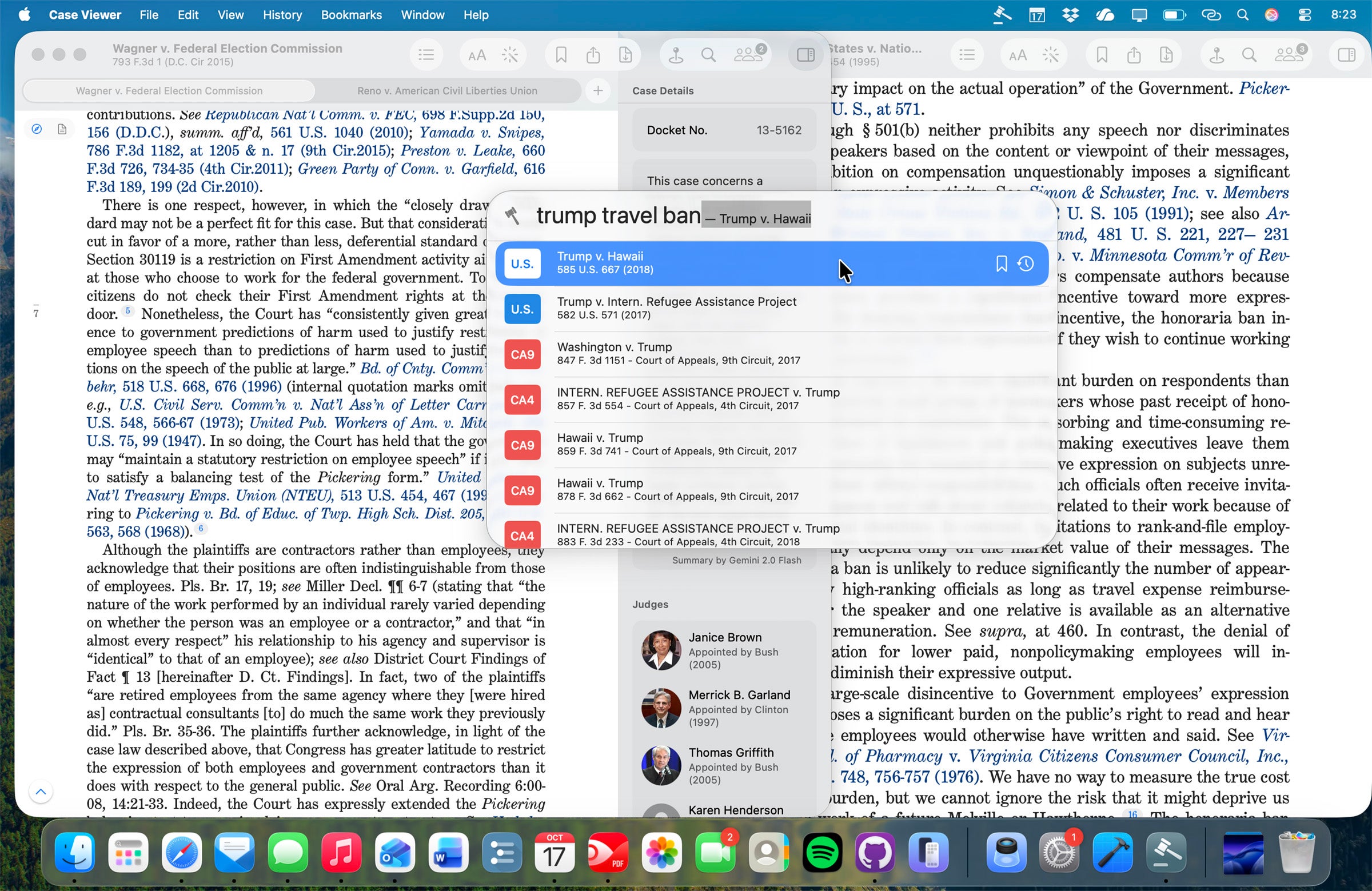This screenshot has height=891, width=1372.
Task: Click the download document icon
Action: click(627, 54)
